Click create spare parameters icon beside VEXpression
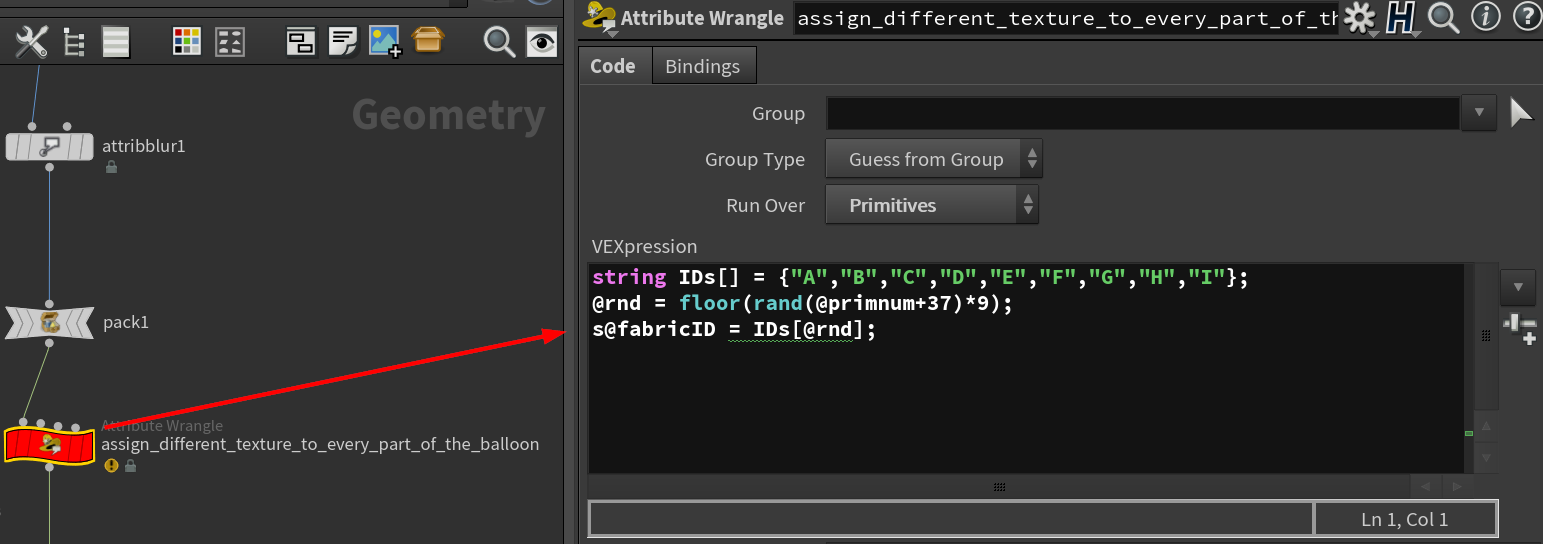This screenshot has width=1543, height=544. pyautogui.click(x=1520, y=328)
